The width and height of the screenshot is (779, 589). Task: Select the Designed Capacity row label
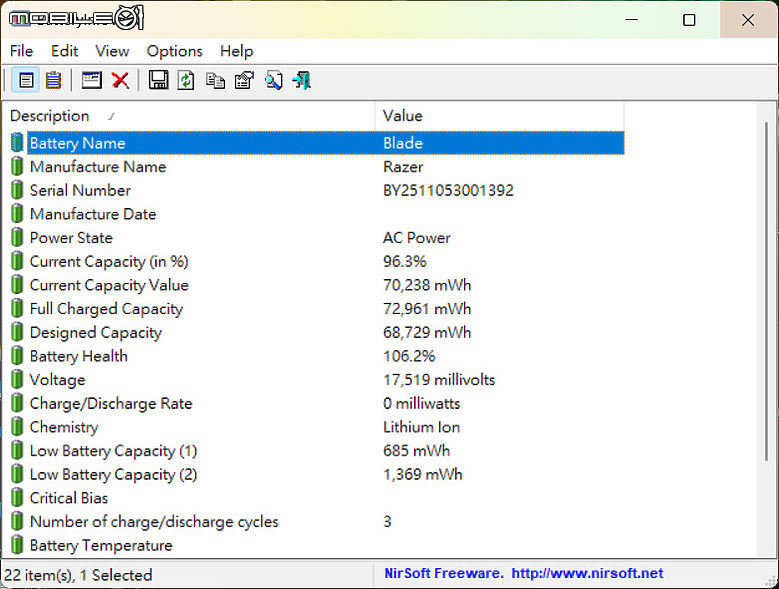click(x=96, y=333)
